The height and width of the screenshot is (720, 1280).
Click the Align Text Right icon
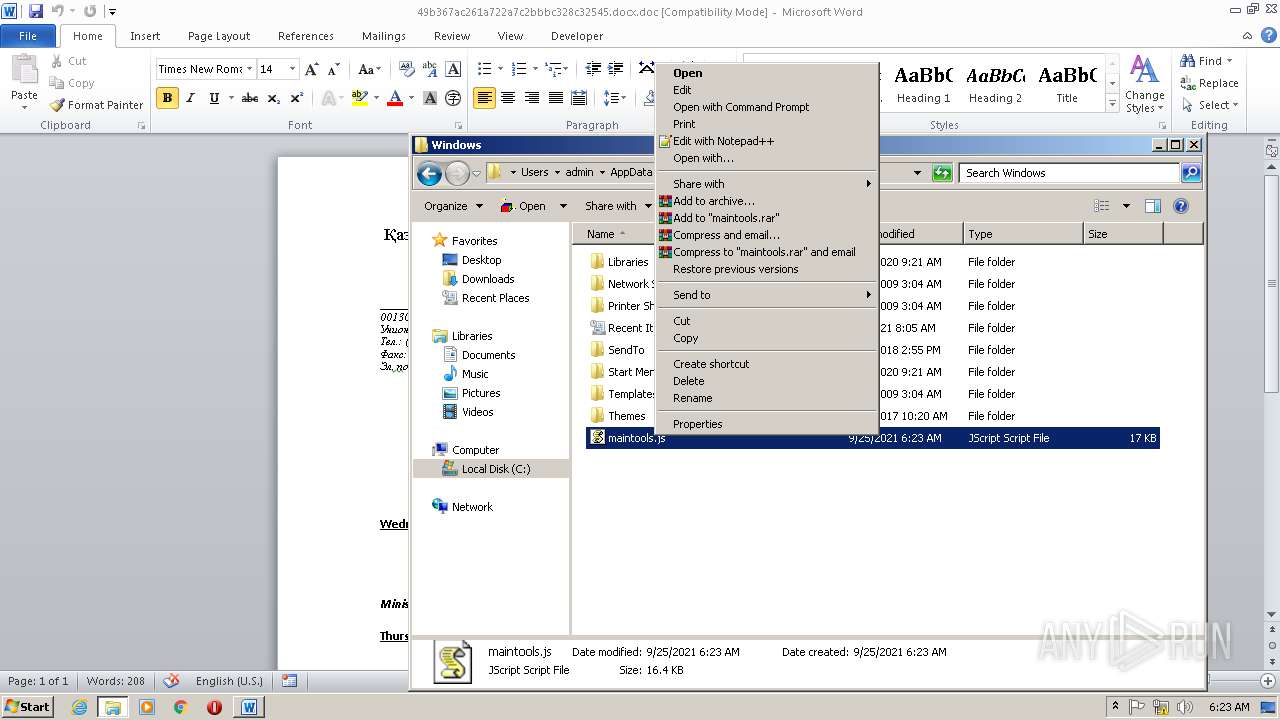pos(532,98)
